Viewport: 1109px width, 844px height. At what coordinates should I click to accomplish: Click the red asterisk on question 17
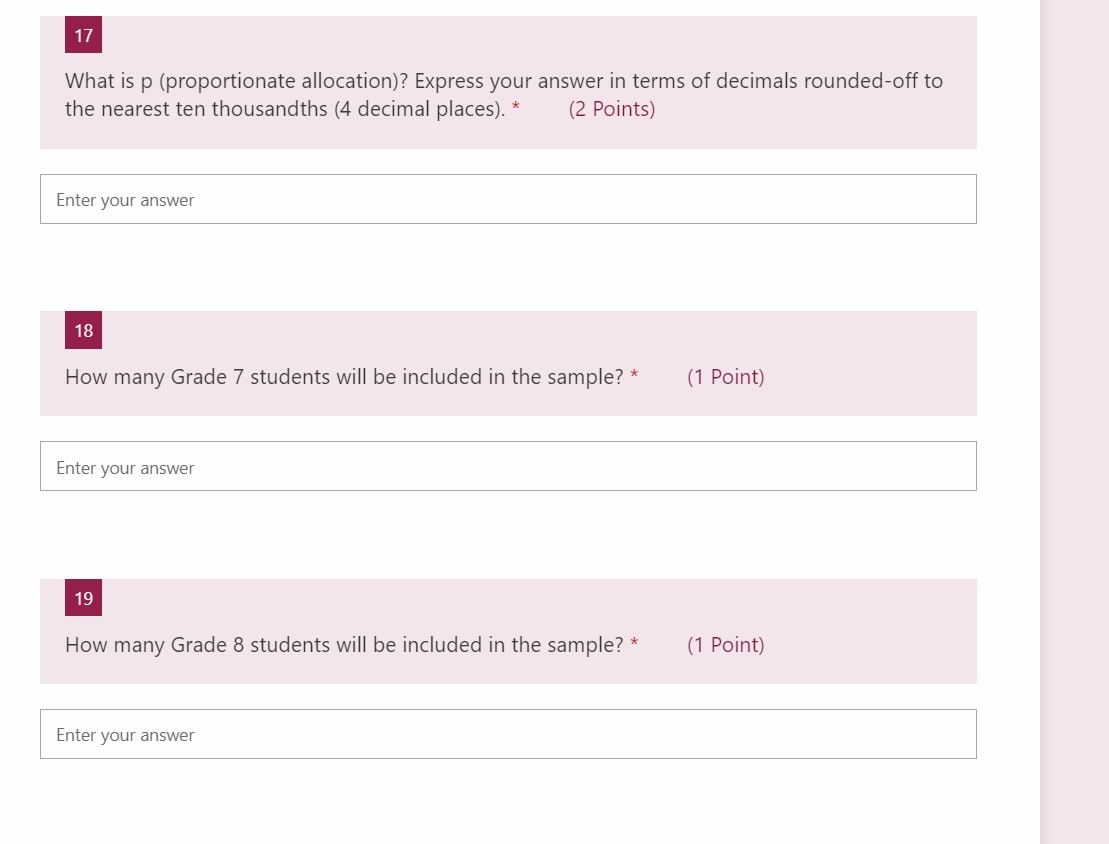click(515, 108)
